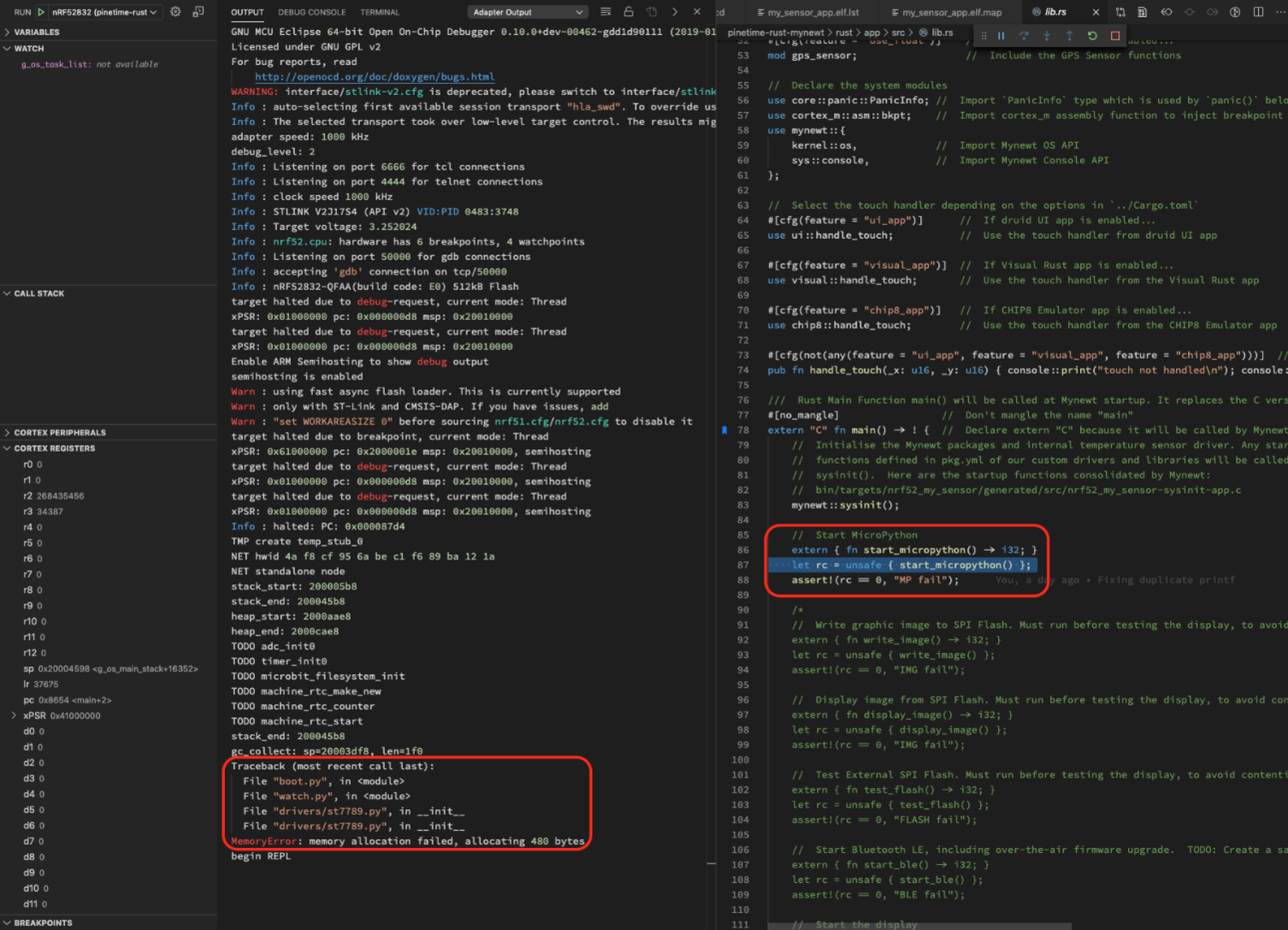Open the Adapter Output channel dropdown
Screen dimensions: 1288x930
click(528, 12)
